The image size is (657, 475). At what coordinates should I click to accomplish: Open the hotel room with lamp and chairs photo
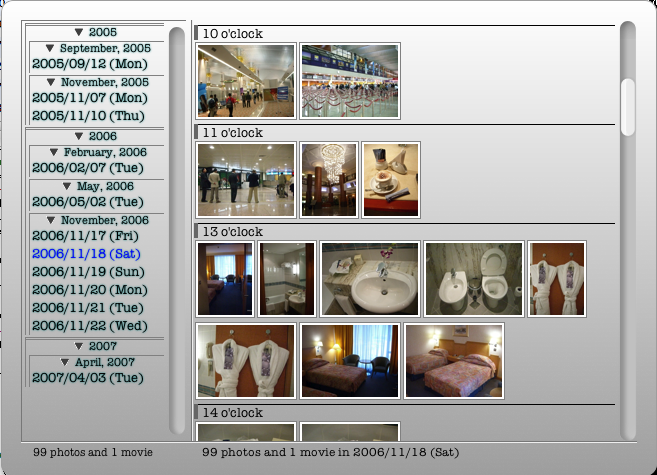[350, 361]
